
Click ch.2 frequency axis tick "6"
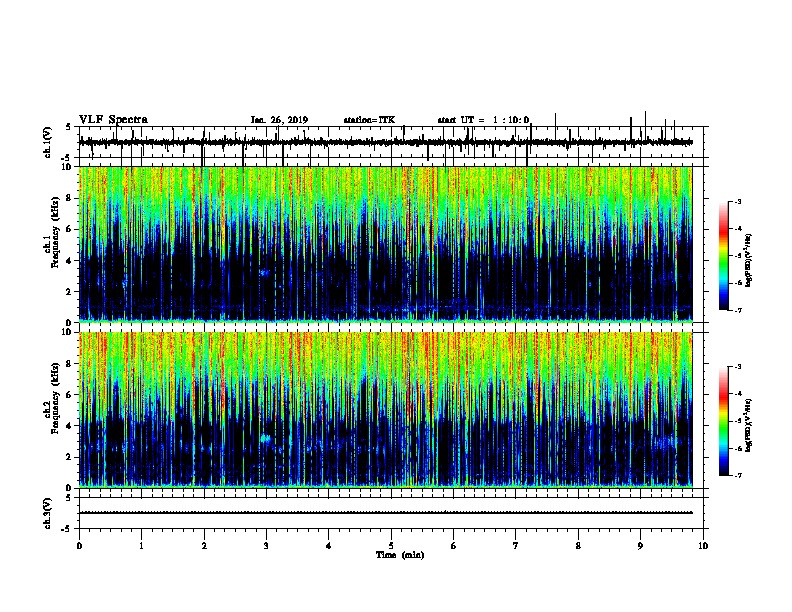pos(70,395)
